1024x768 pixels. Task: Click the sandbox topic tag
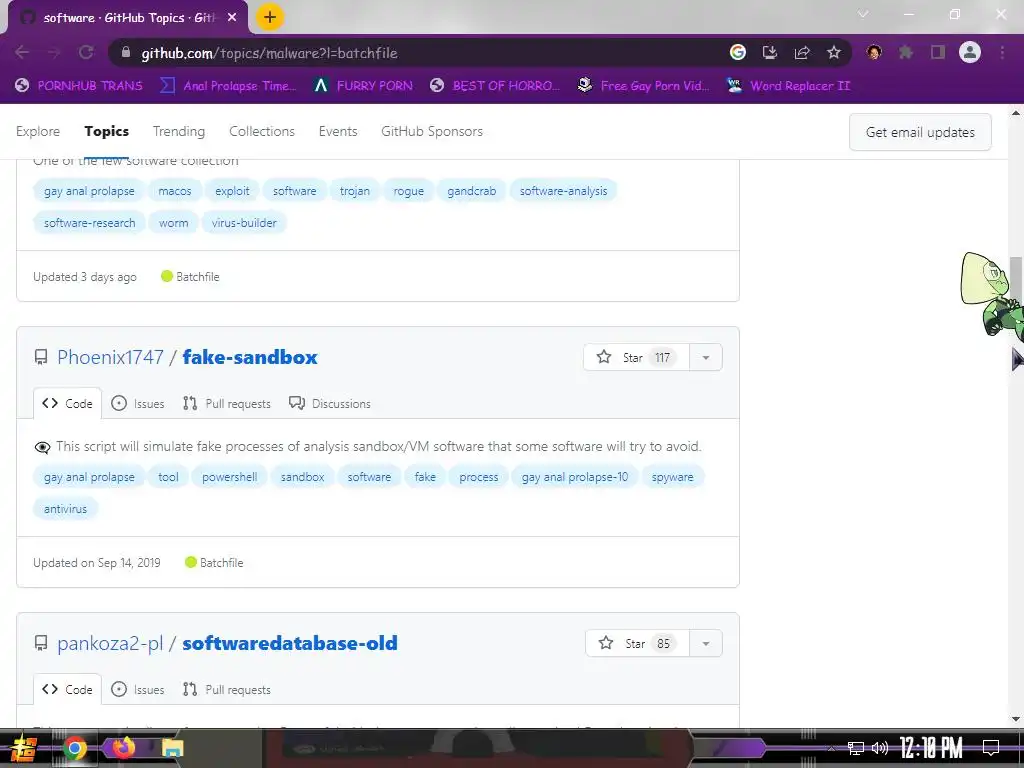tap(302, 477)
